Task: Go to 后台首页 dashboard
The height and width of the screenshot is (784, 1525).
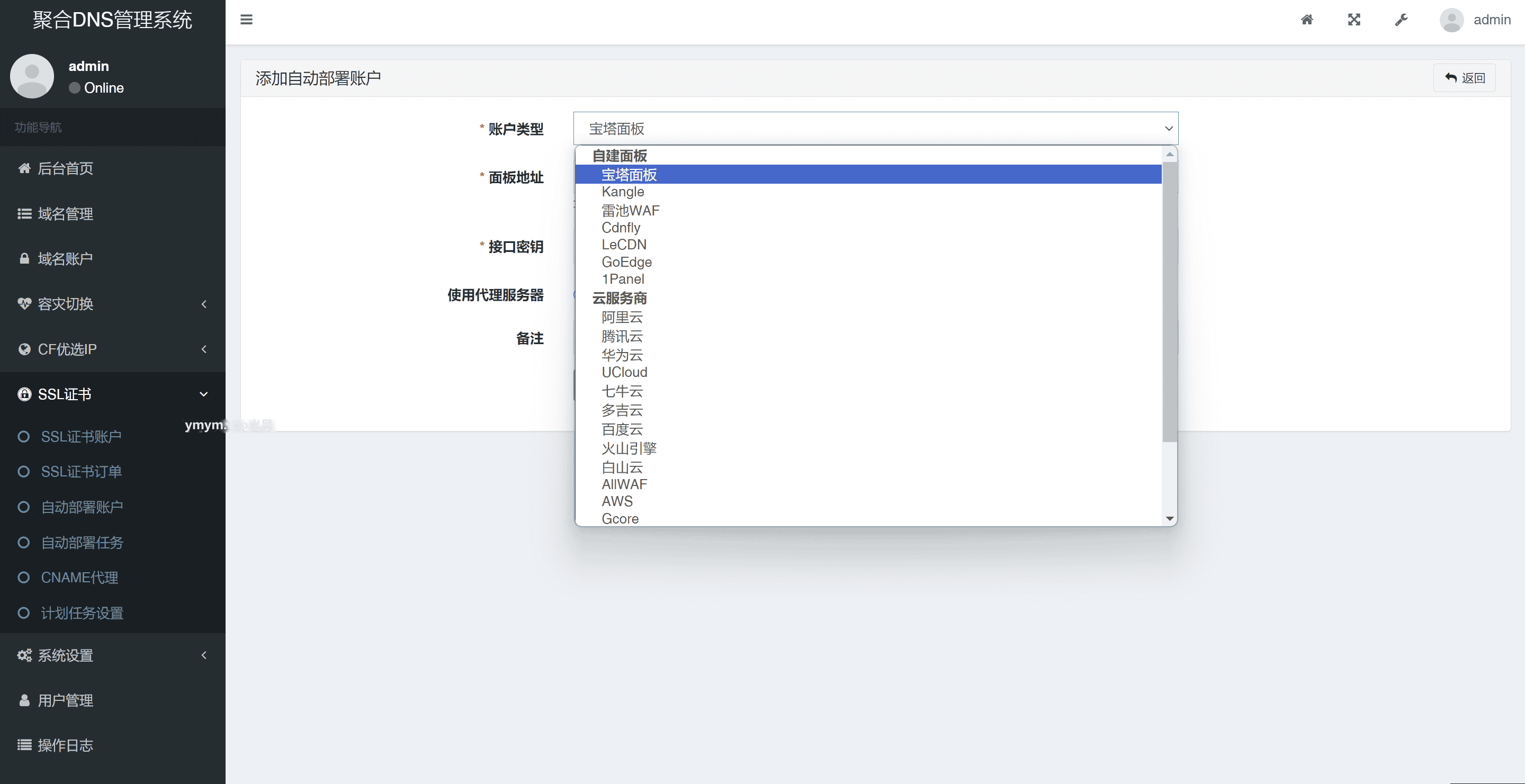Action: [x=112, y=169]
